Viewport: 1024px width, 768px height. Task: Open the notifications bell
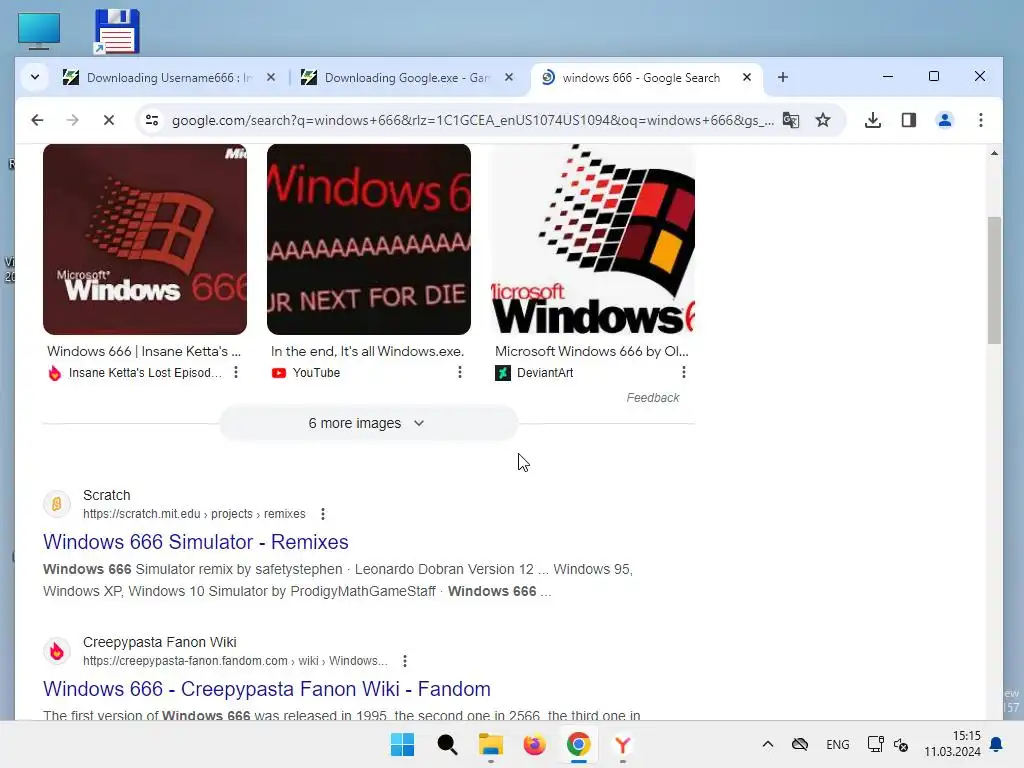pyautogui.click(x=997, y=744)
